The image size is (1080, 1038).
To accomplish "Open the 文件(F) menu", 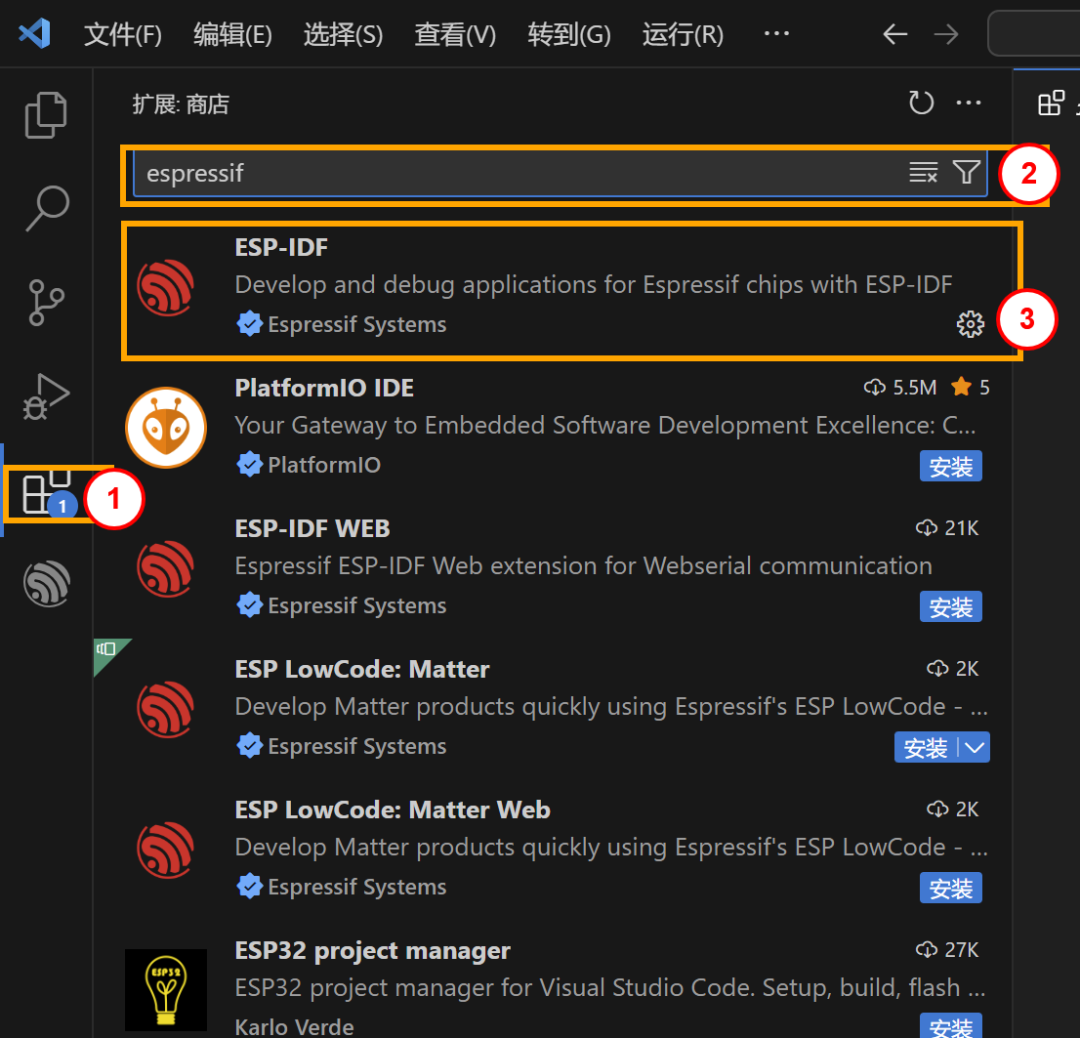I will point(122,33).
